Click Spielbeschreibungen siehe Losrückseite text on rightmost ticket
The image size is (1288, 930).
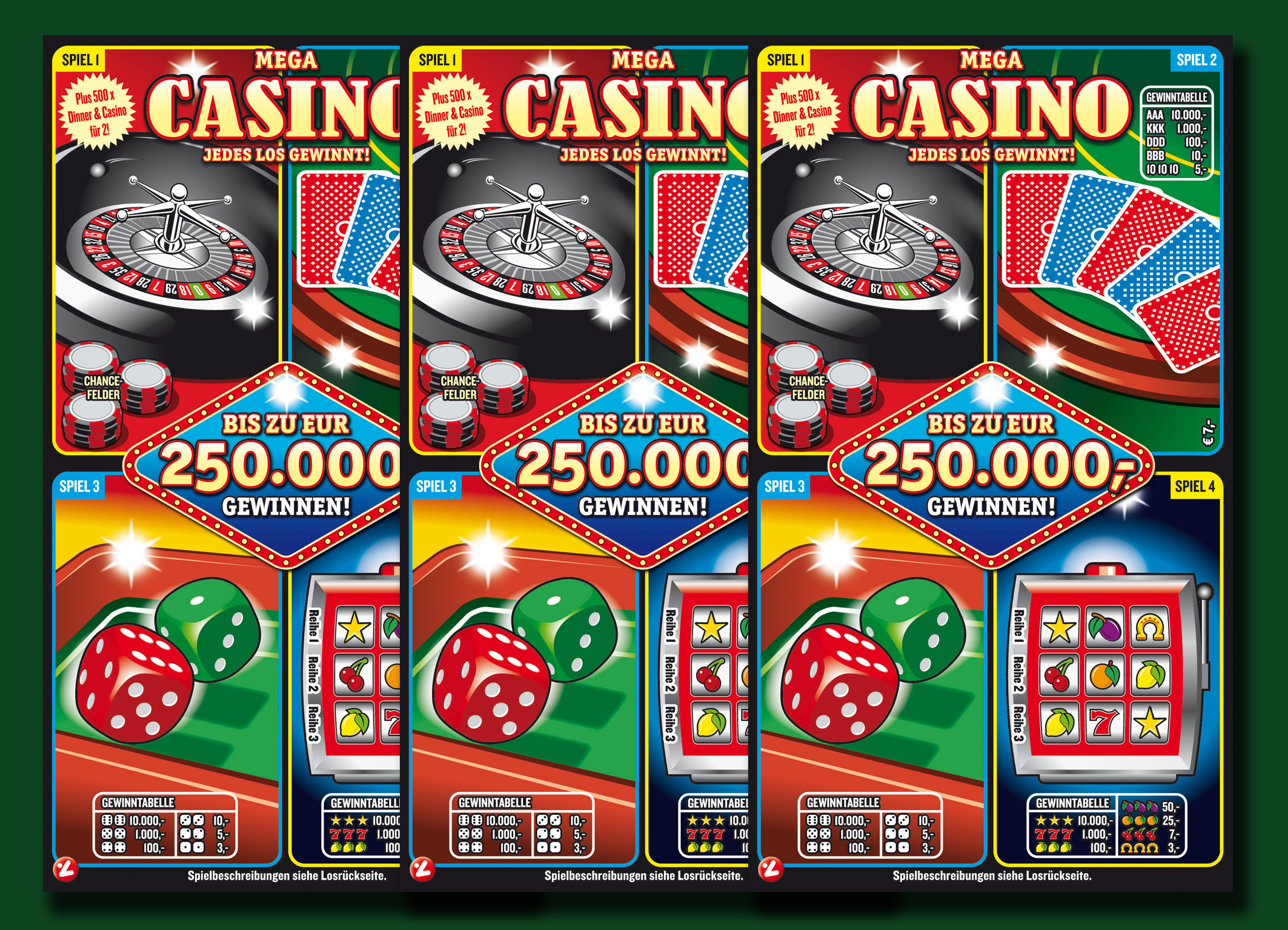click(992, 875)
